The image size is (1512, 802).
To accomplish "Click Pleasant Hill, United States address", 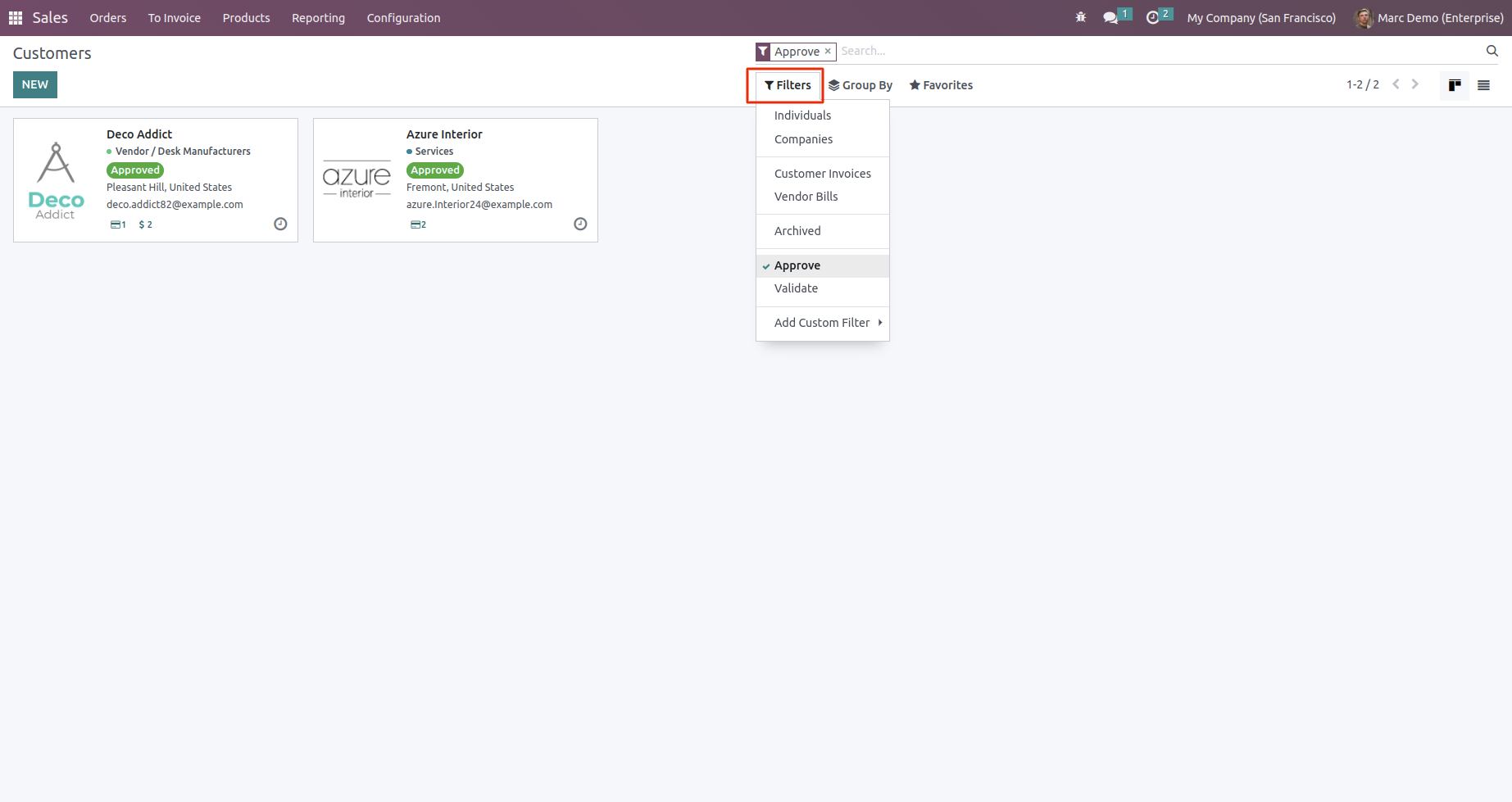I will 170,188.
